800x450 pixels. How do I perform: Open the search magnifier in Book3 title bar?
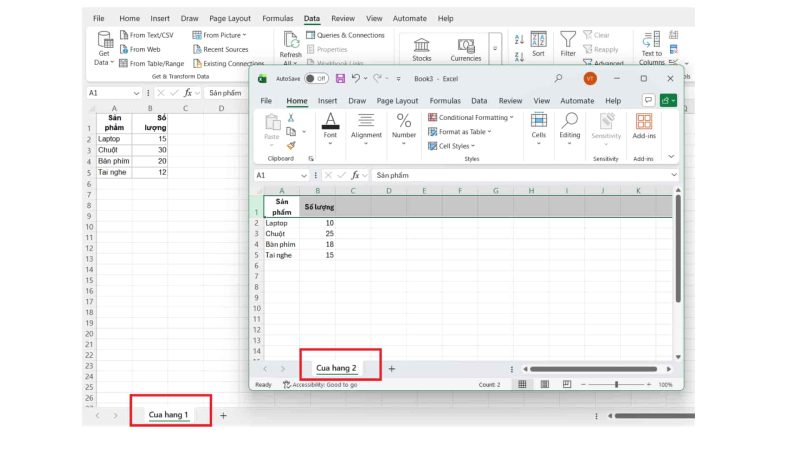(559, 79)
